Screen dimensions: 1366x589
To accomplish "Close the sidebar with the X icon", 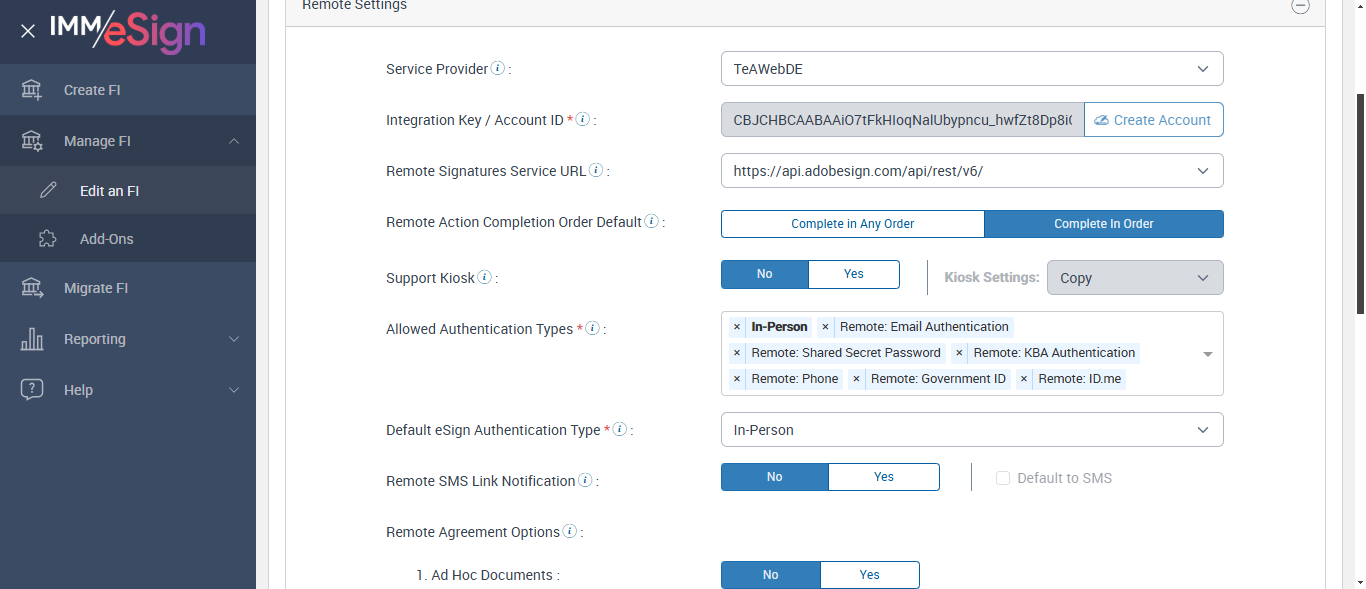I will pos(28,31).
